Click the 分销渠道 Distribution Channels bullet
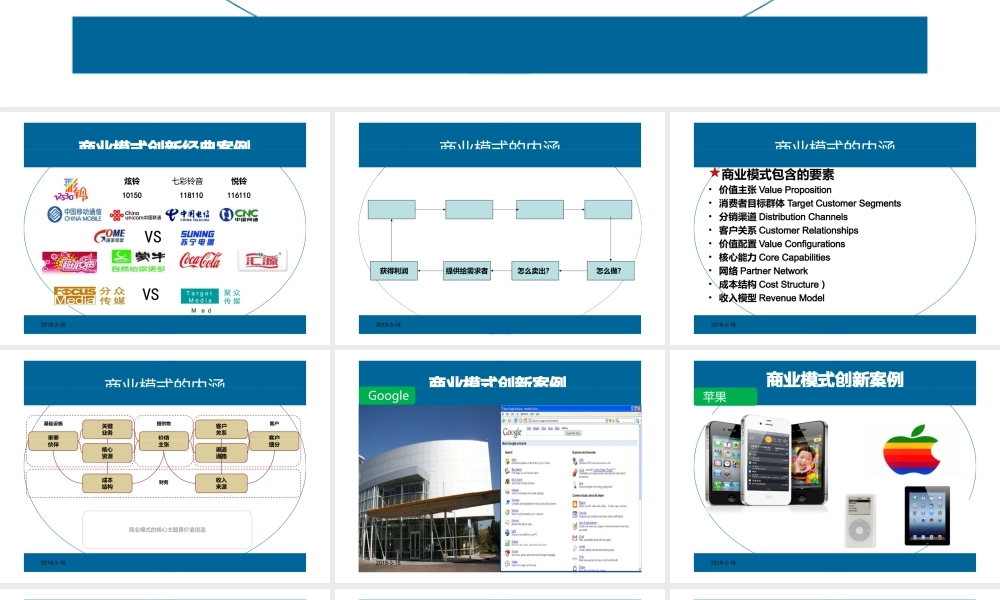This screenshot has width=1000, height=600. (783, 217)
